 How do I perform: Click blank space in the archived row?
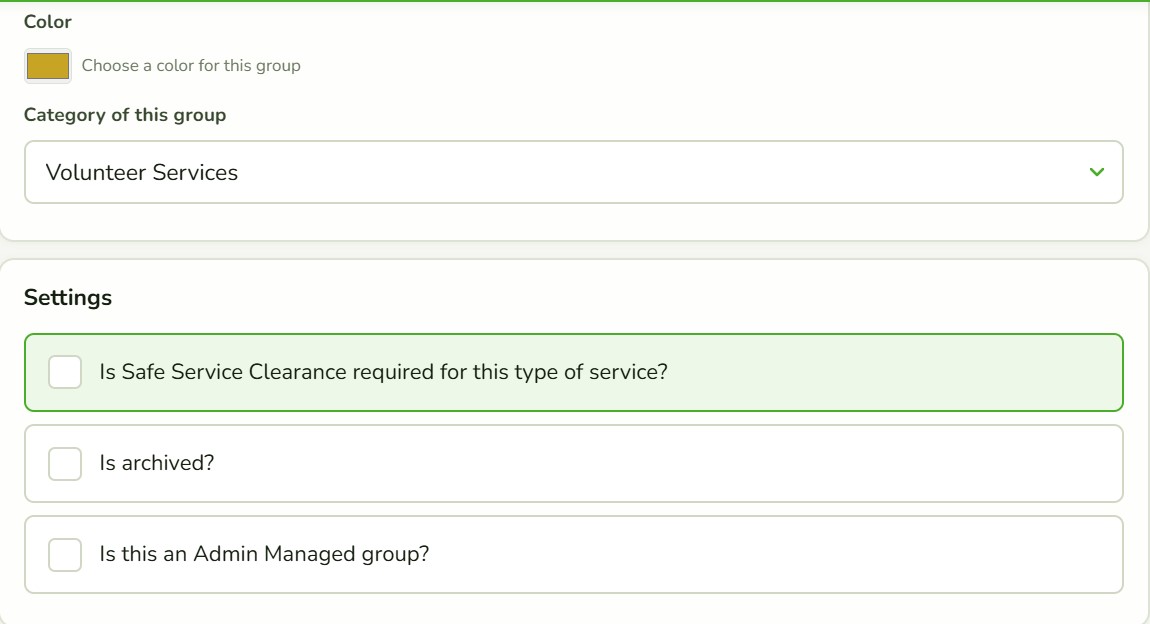(660, 463)
